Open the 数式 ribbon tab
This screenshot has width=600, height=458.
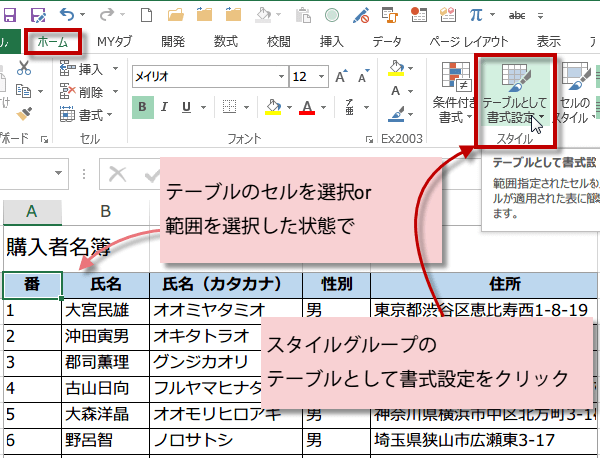coord(225,41)
